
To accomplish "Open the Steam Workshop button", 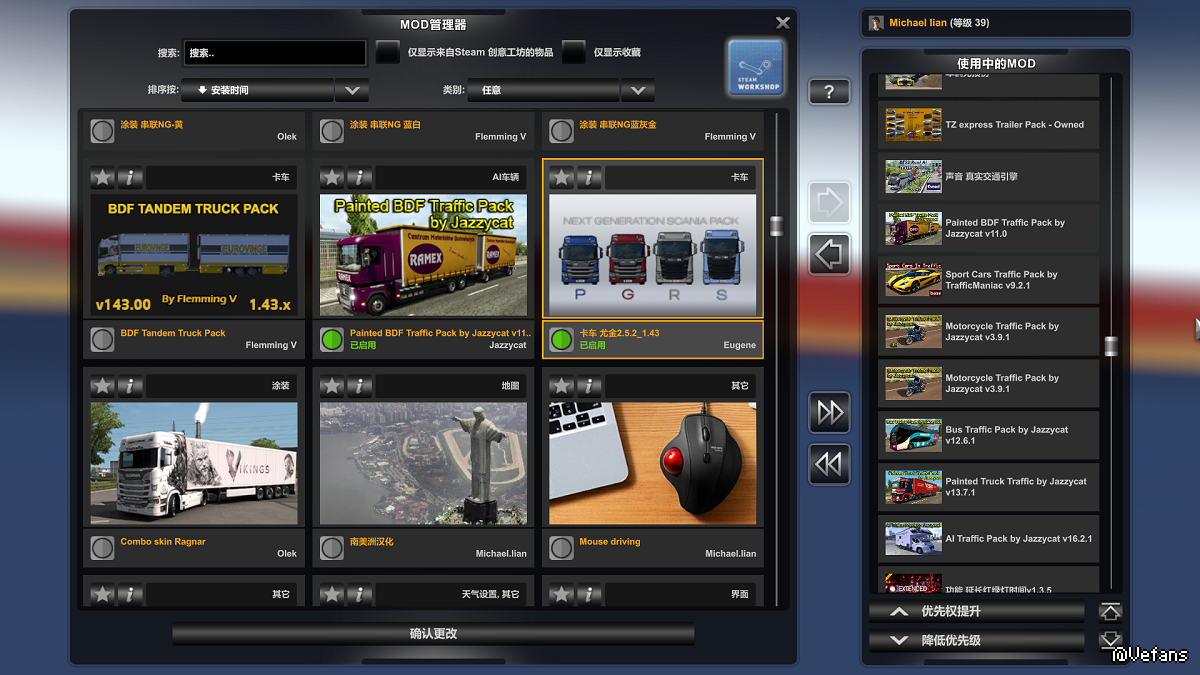I will point(756,70).
